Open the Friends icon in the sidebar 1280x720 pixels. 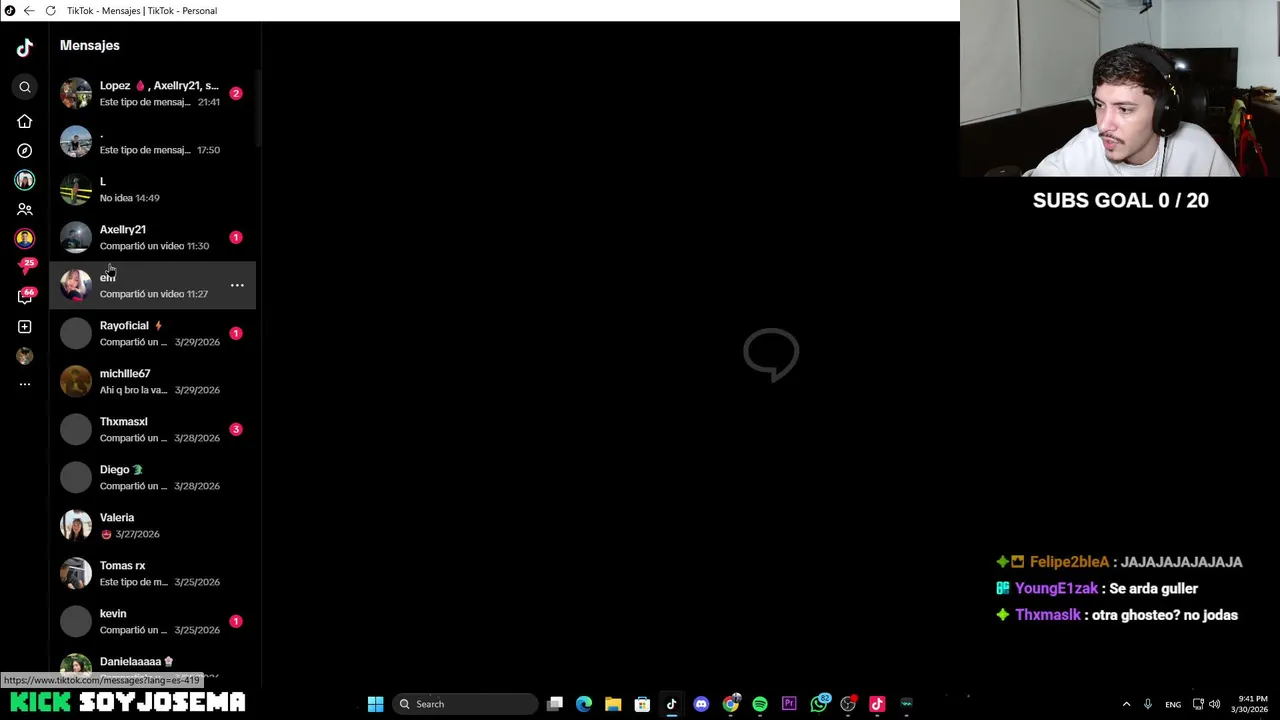25,209
